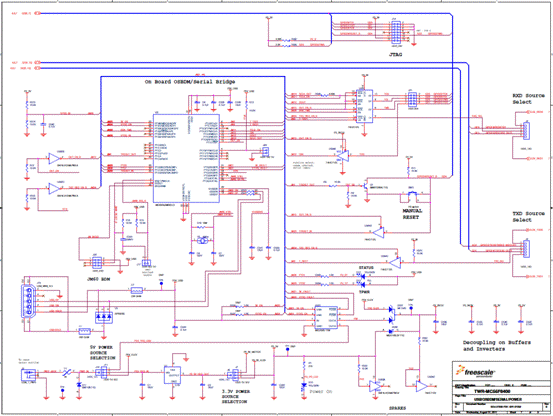553x416 pixels.
Task: Select the 5V power source selection jumper
Action: click(x=104, y=372)
